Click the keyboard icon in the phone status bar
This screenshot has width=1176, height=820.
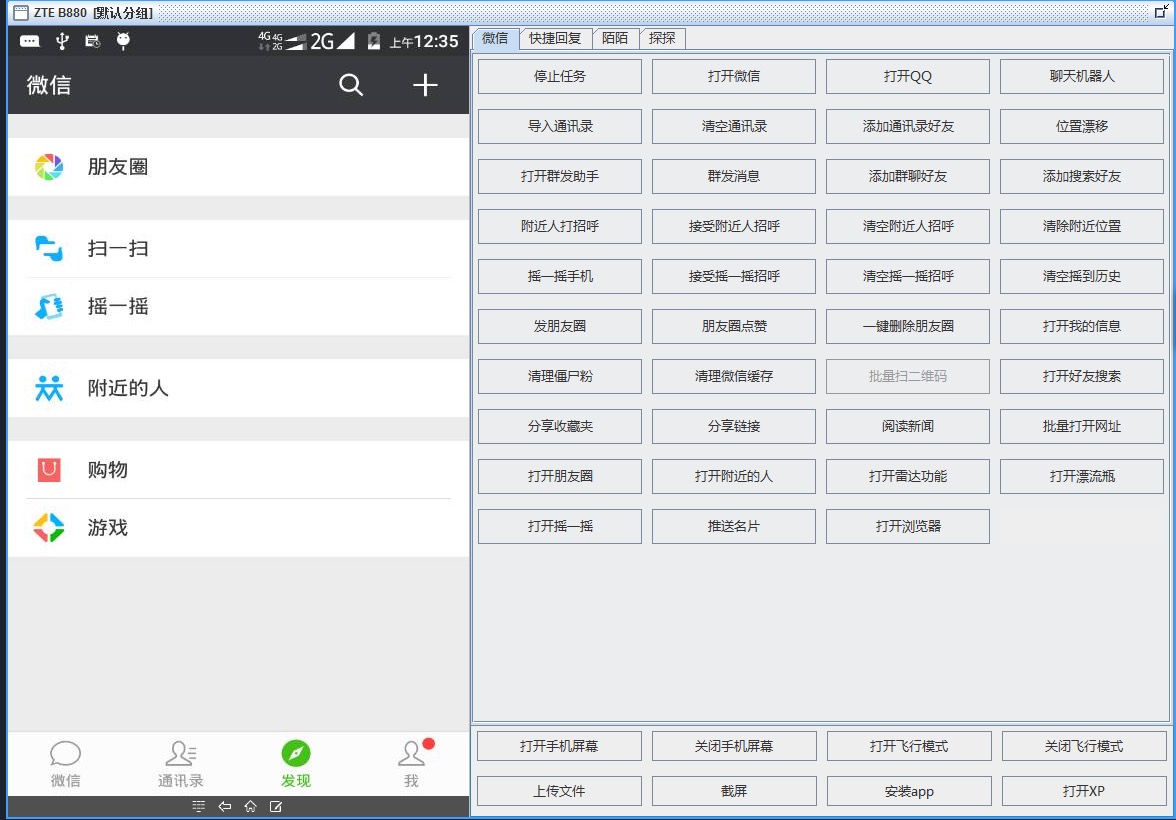point(30,41)
